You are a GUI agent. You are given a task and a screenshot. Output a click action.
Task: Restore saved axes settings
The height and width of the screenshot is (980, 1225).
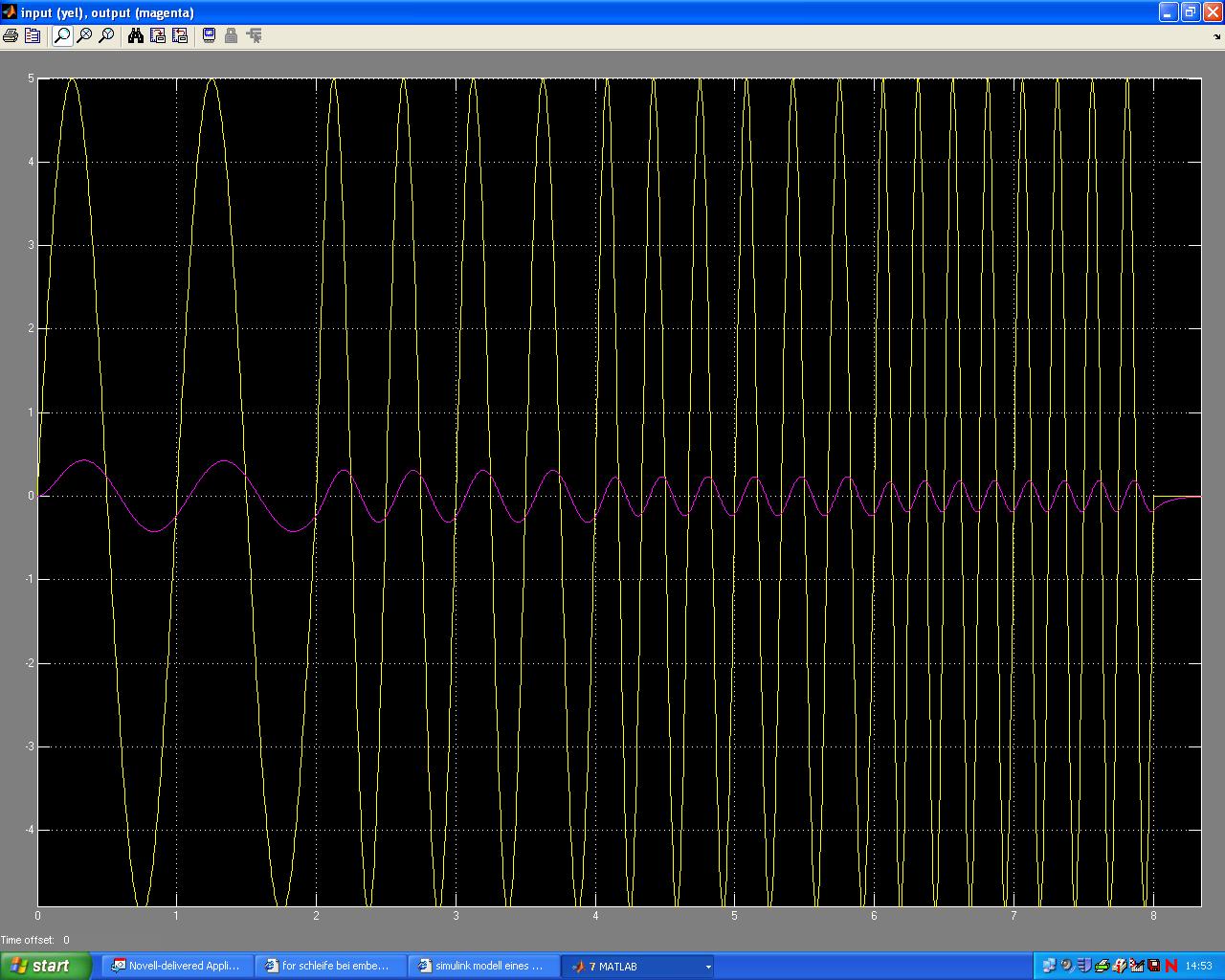tap(180, 35)
